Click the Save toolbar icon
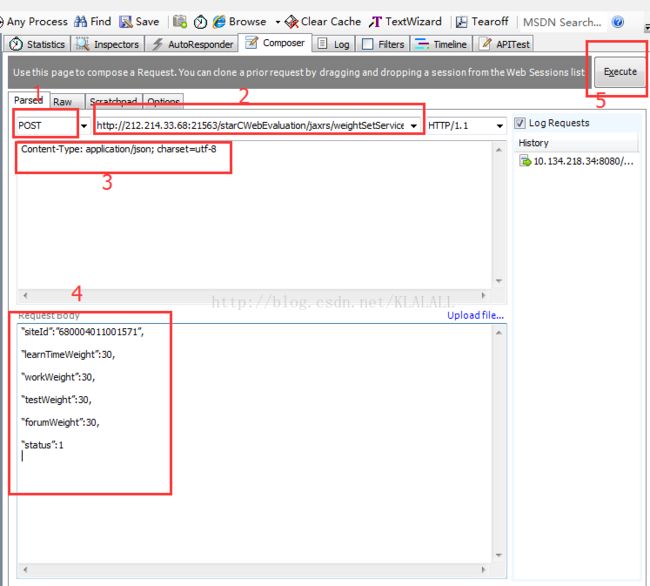650x586 pixels. (126, 21)
